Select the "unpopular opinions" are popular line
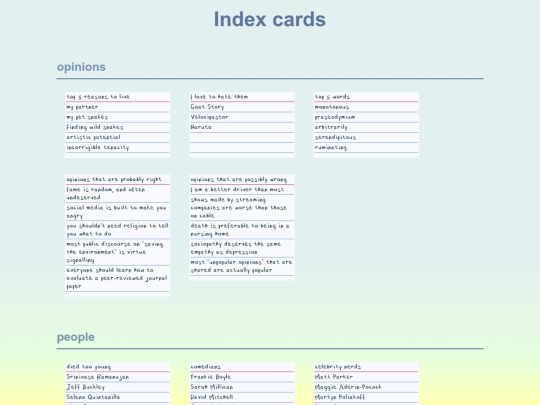Viewport: 540px width, 405px height. click(242, 266)
